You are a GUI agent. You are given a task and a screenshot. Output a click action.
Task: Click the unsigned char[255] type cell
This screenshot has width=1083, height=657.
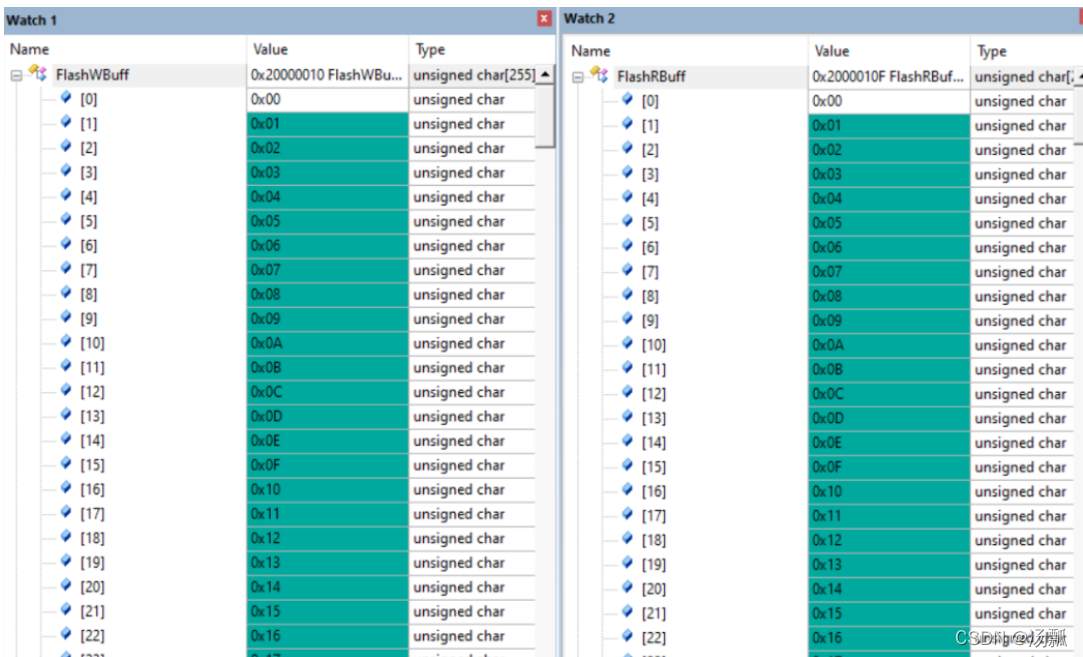pos(474,75)
